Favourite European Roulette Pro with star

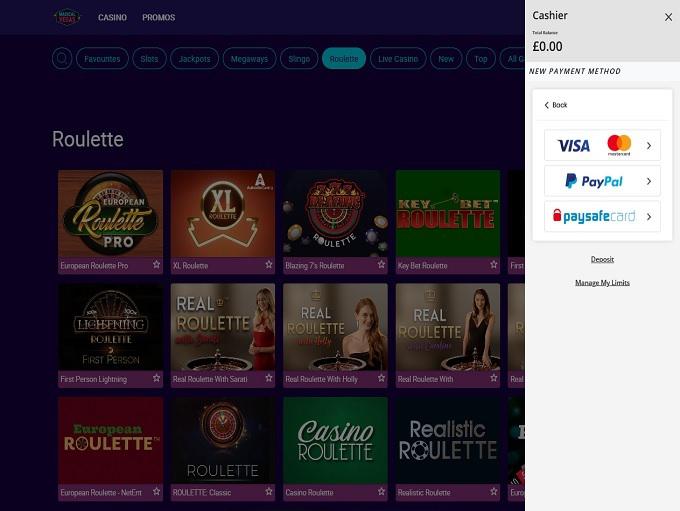tap(157, 264)
